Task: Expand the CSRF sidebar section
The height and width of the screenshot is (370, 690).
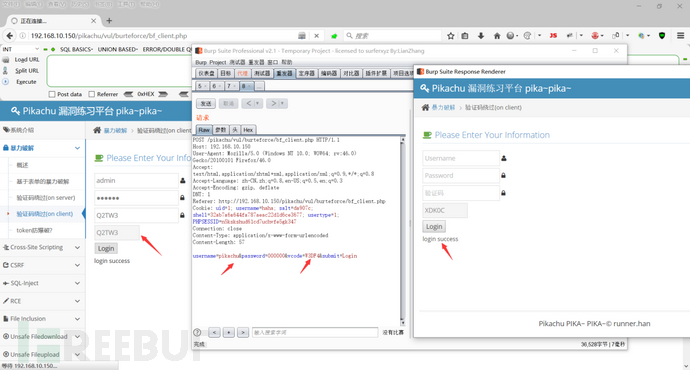Action: pos(42,265)
